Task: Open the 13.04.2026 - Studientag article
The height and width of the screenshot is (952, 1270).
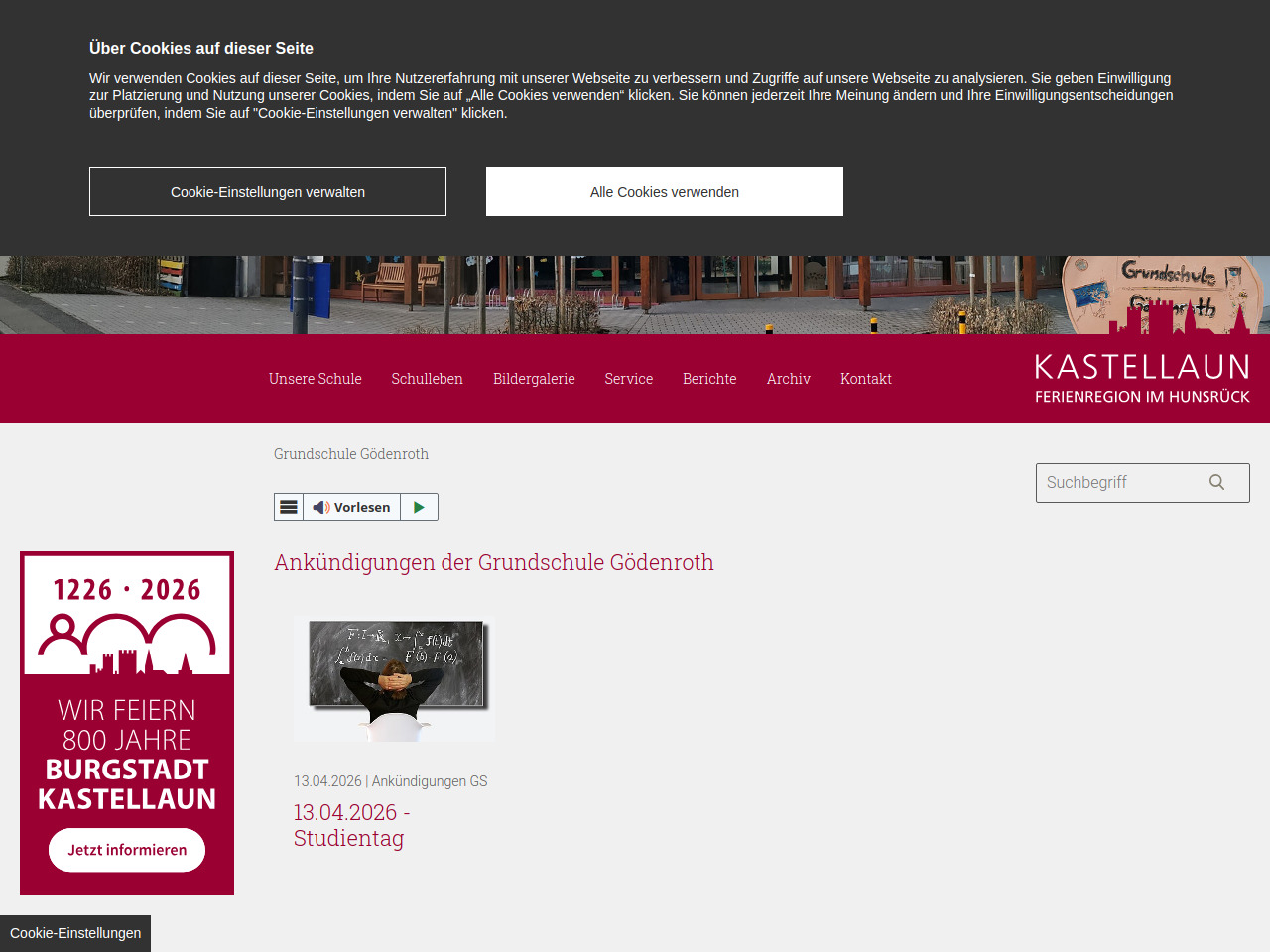Action: pos(351,825)
